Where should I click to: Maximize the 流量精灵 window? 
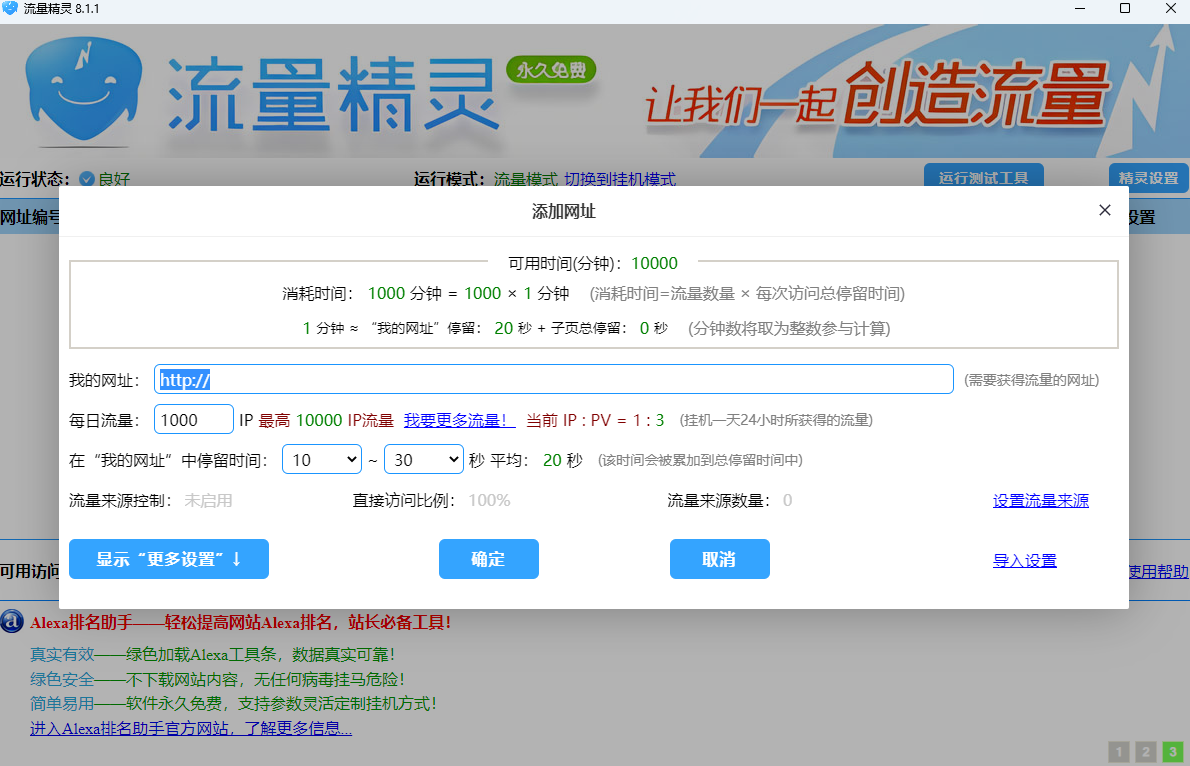coord(1125,8)
